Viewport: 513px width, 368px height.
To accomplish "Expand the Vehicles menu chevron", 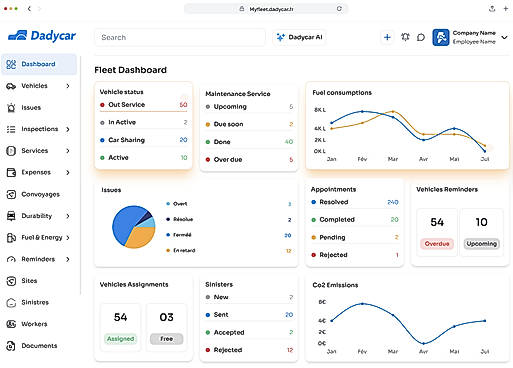I will 68,86.
